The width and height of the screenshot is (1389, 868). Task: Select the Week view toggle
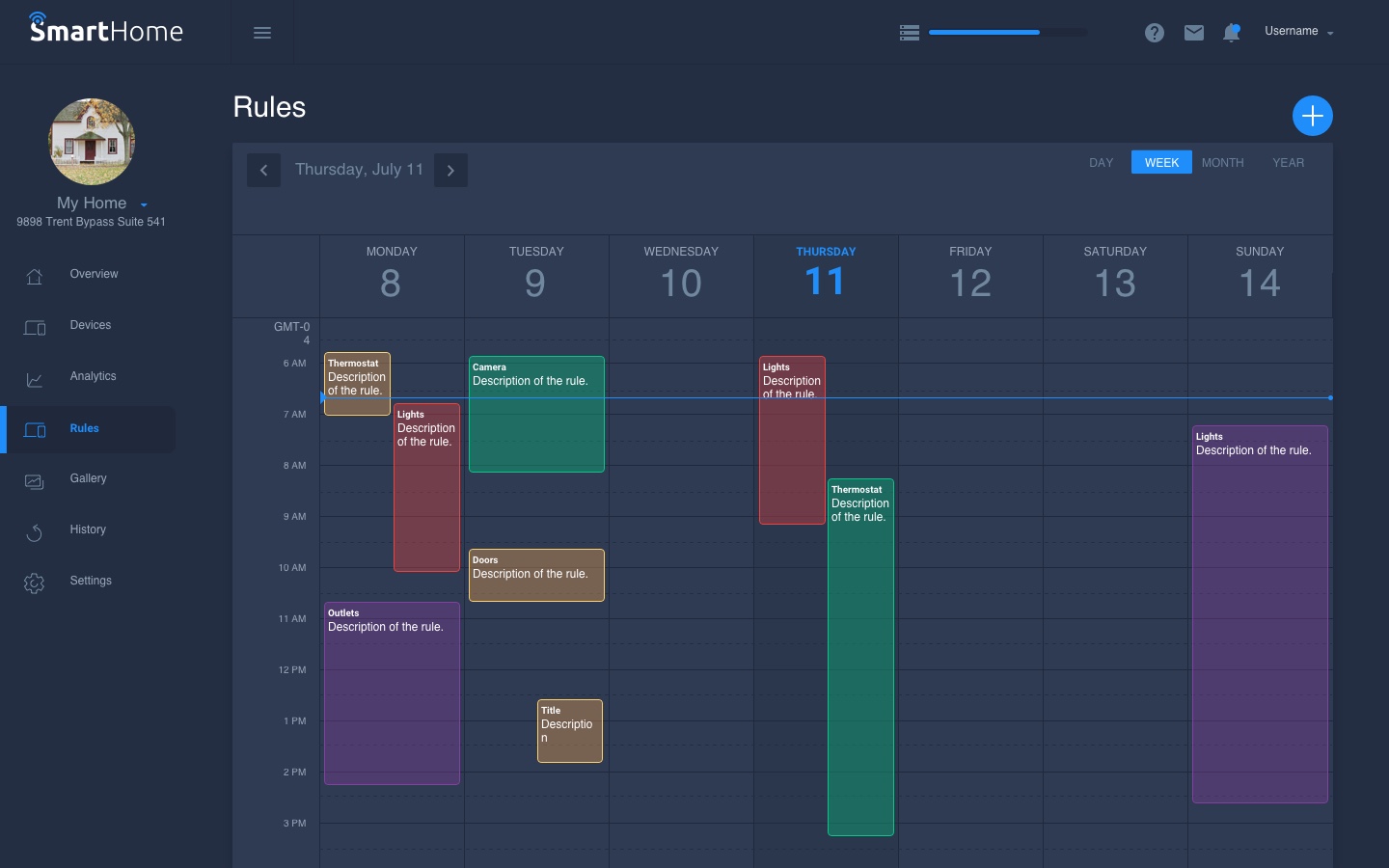coord(1161,163)
